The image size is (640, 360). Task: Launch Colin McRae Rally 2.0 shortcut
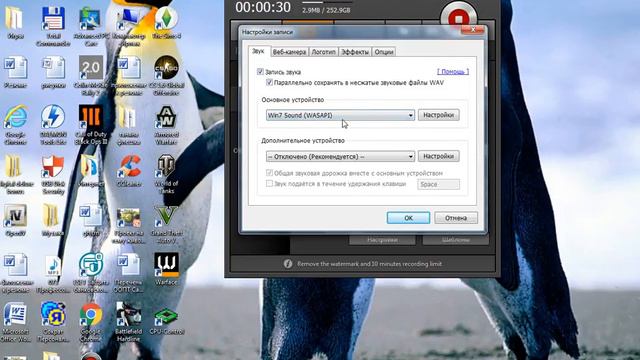(x=91, y=76)
